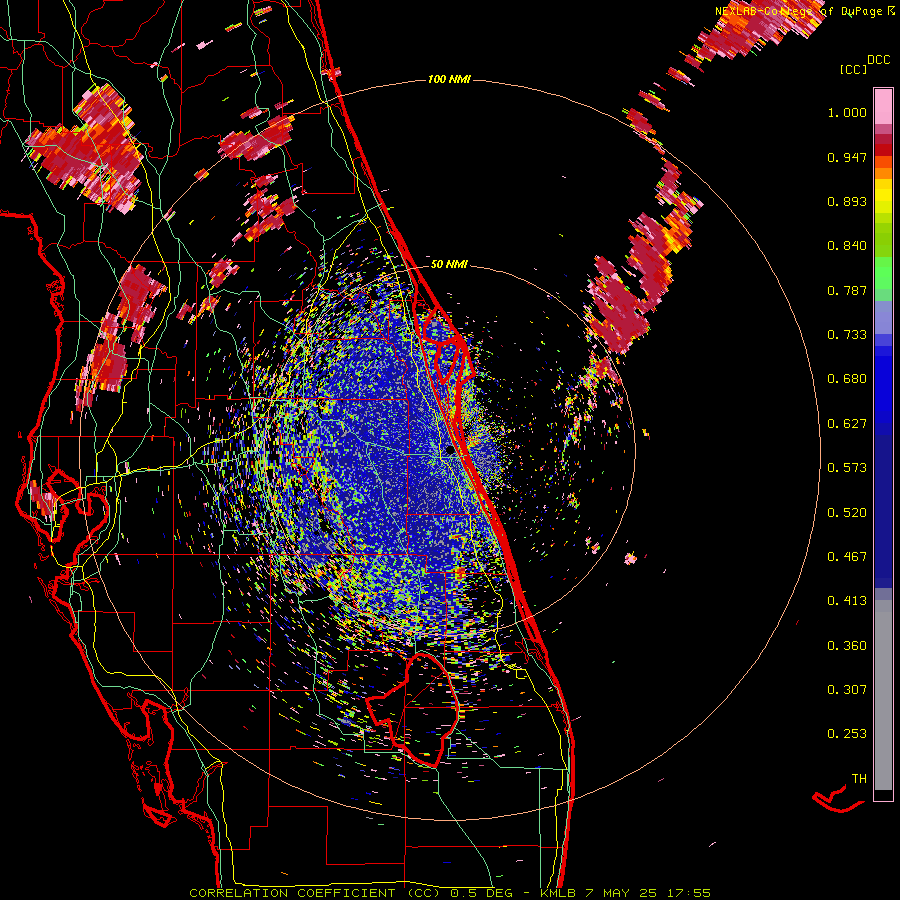Screen dimensions: 900x900
Task: Select the 1.000 legend value
Action: [x=847, y=112]
